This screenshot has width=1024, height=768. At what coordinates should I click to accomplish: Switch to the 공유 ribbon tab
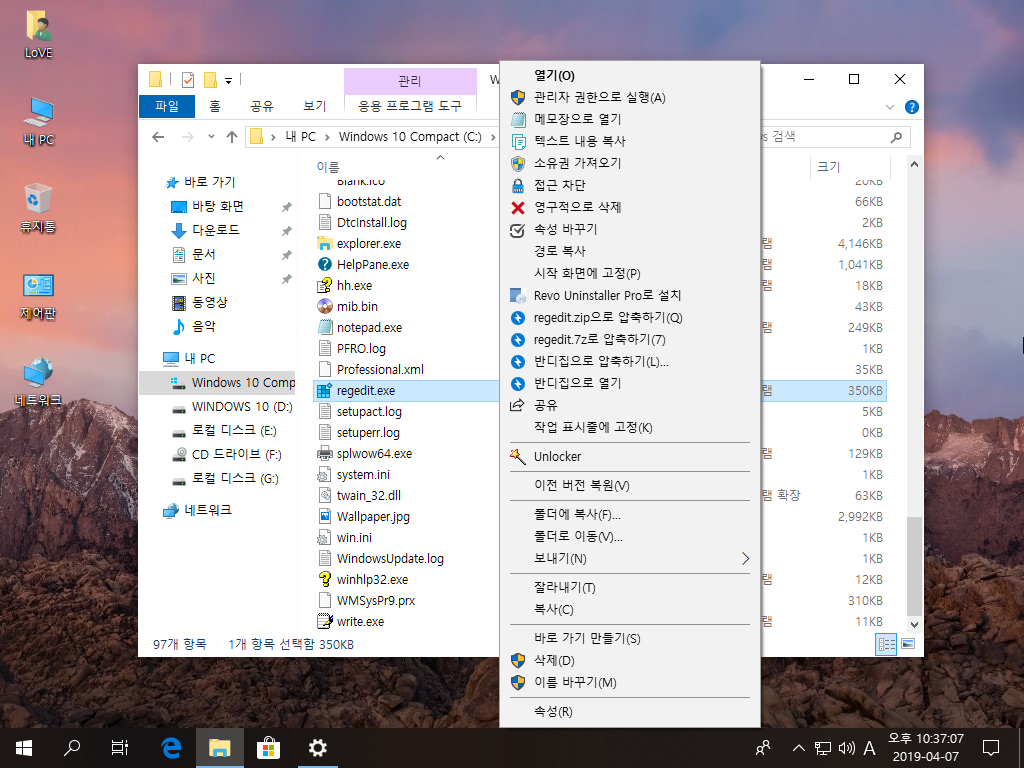click(262, 106)
